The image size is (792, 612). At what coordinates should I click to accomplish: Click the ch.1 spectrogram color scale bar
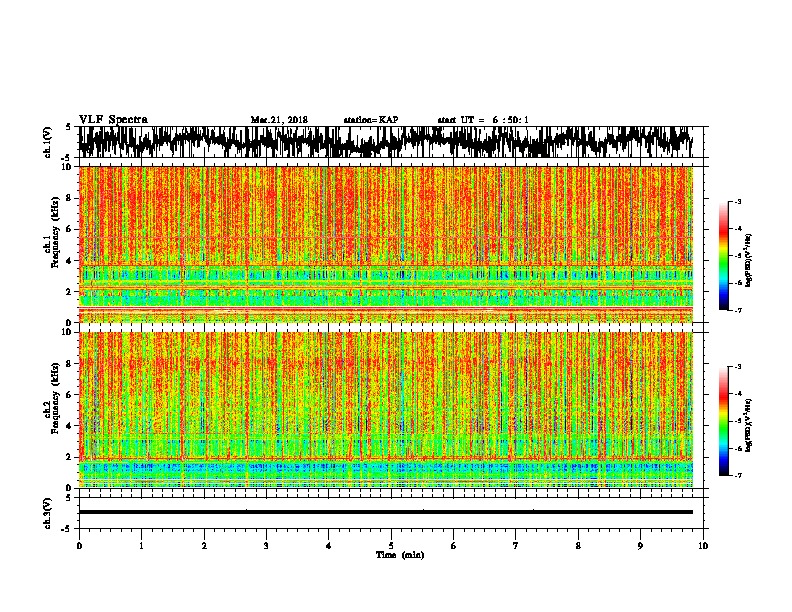click(724, 256)
